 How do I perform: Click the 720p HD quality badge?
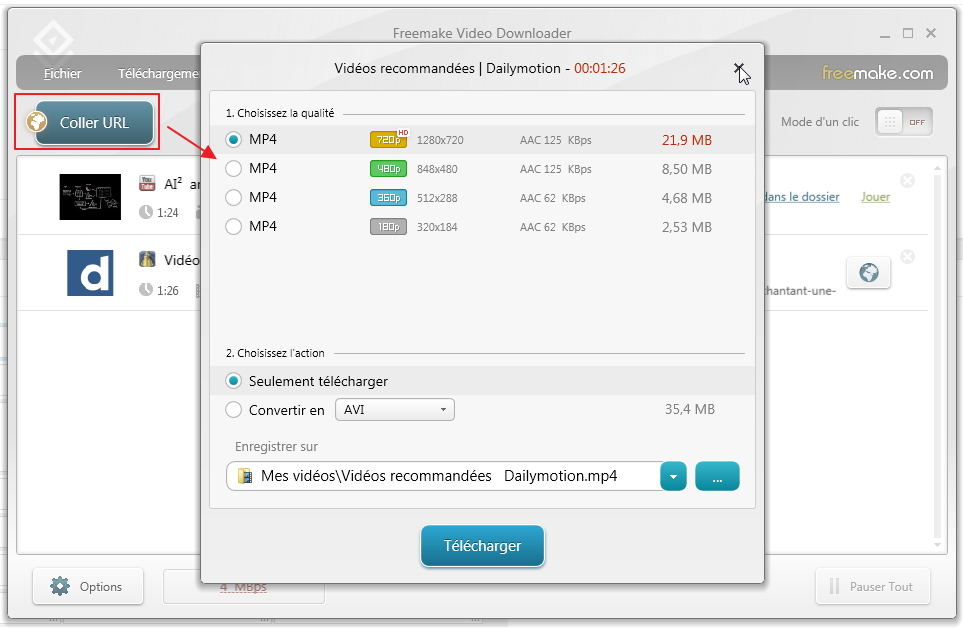pos(389,139)
